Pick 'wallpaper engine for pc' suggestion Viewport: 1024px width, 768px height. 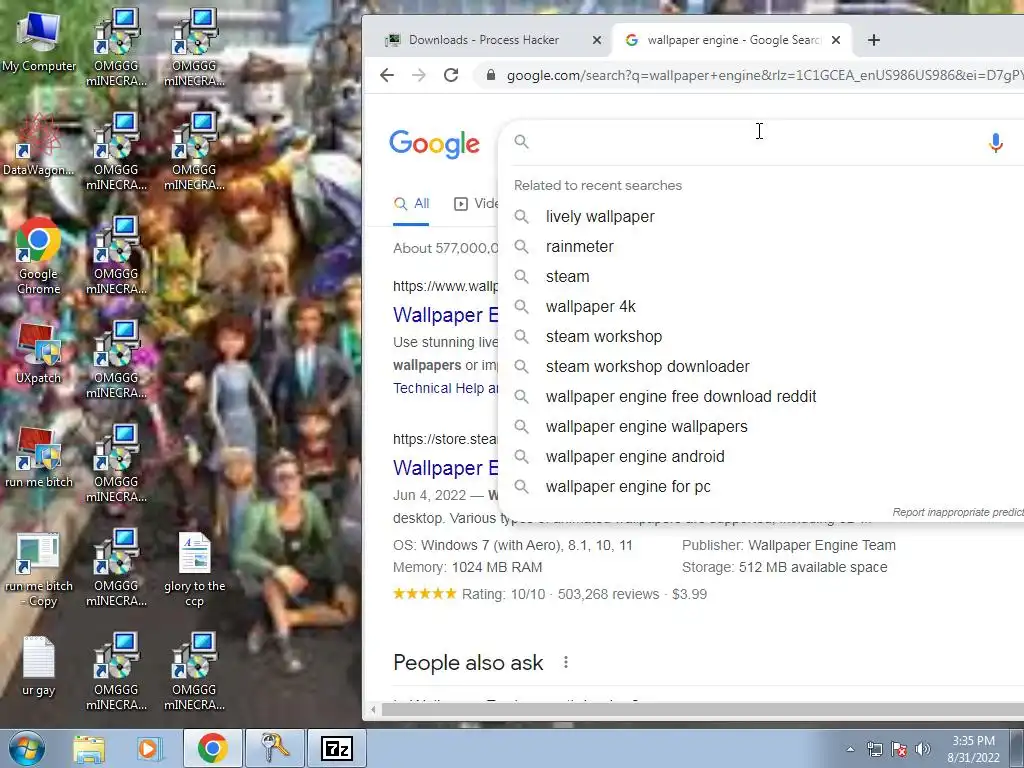(x=628, y=487)
